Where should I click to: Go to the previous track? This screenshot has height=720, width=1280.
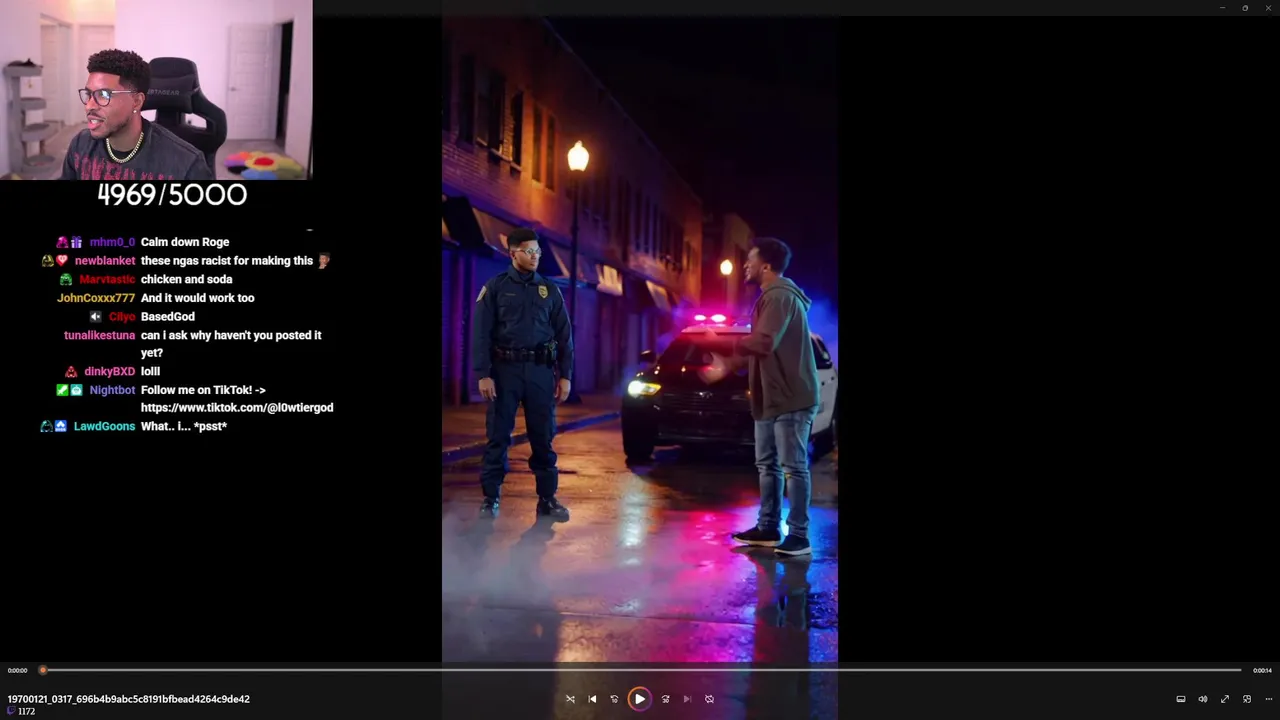pyautogui.click(x=592, y=699)
